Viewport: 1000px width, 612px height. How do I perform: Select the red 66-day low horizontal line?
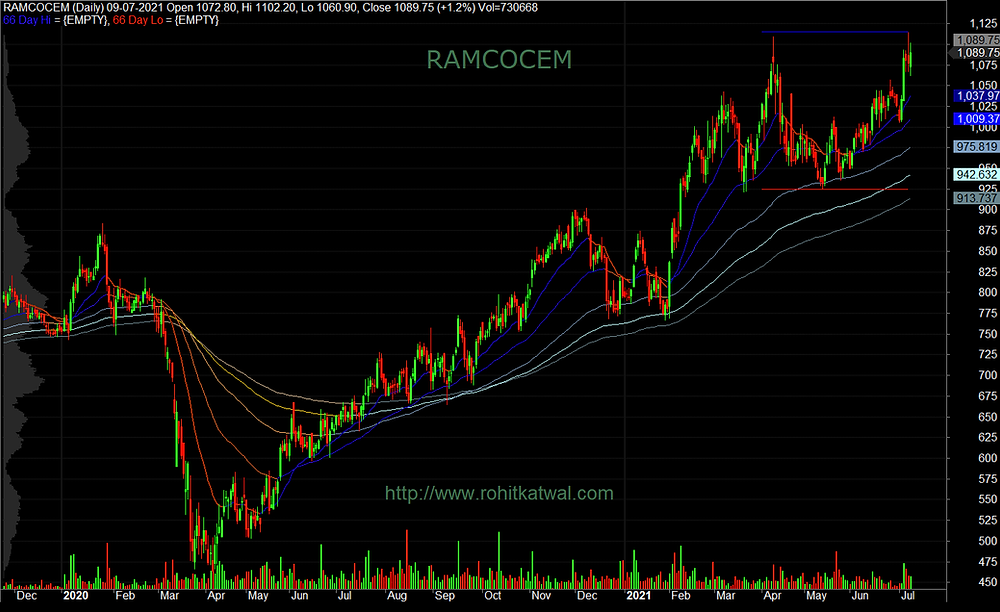(x=835, y=189)
